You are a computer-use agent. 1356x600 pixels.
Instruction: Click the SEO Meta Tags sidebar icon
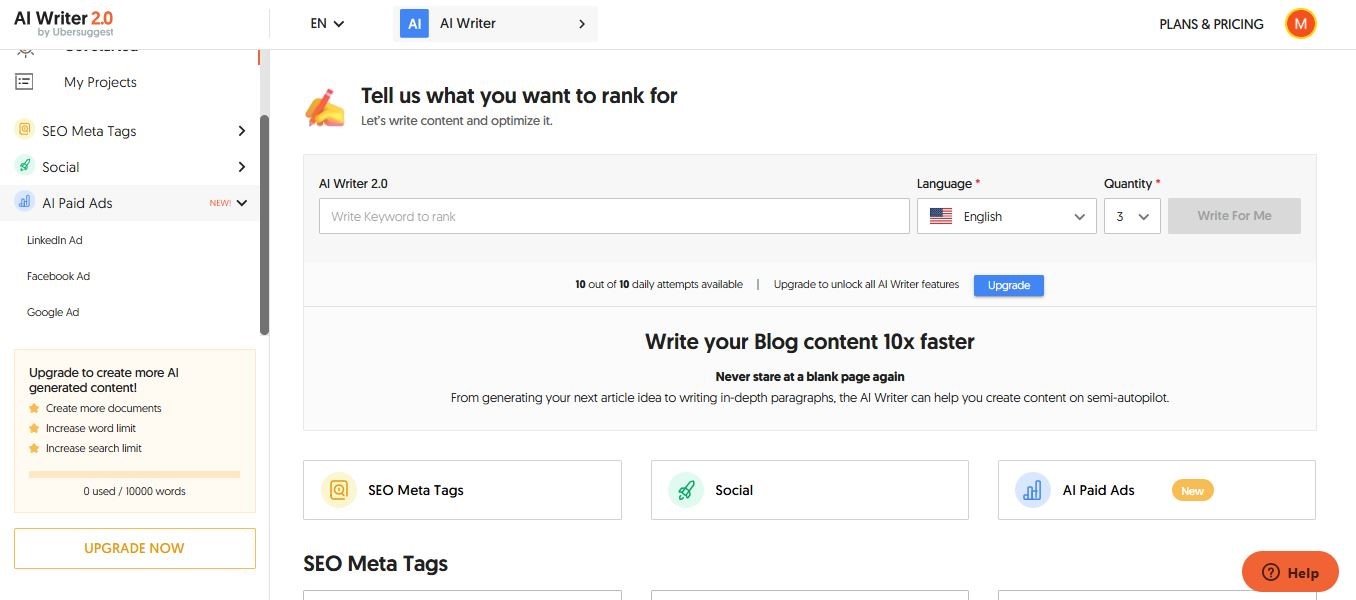pyautogui.click(x=25, y=130)
